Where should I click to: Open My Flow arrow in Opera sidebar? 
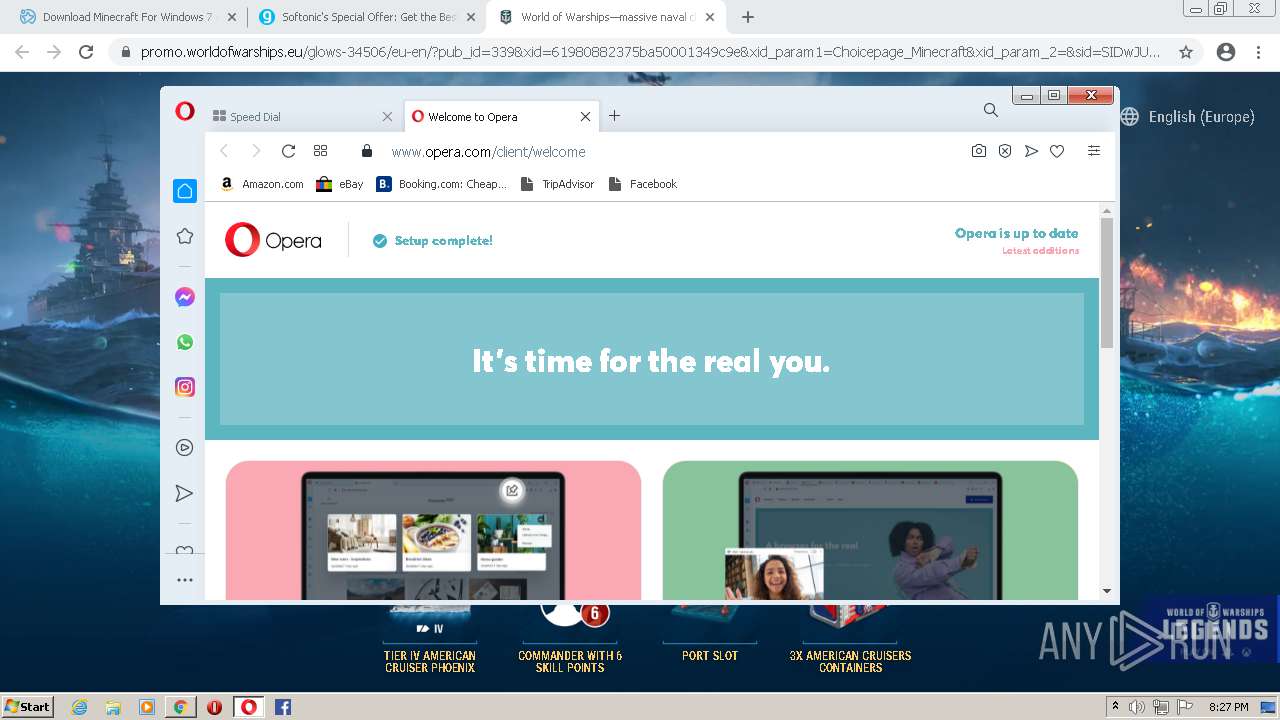[185, 493]
